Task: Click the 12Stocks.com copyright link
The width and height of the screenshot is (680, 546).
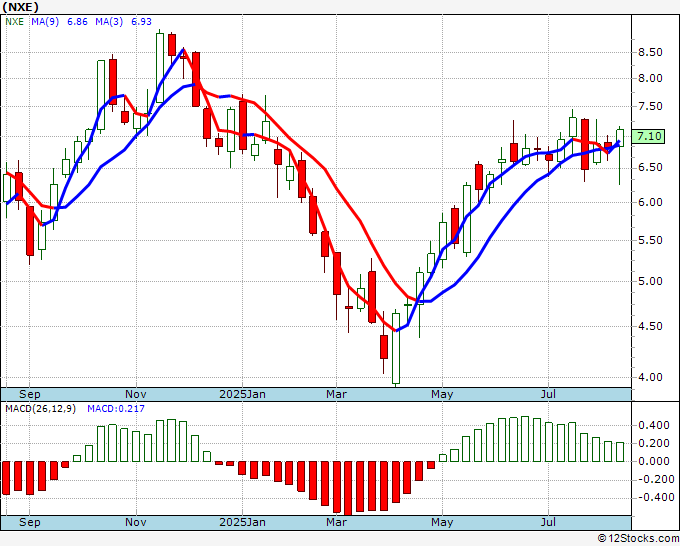Action: click(638, 539)
